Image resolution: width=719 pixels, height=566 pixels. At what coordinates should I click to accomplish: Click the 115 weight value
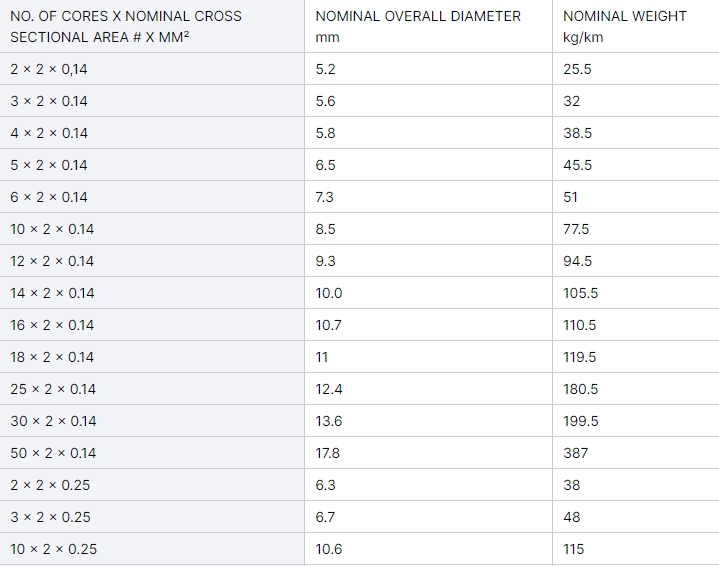click(x=574, y=549)
